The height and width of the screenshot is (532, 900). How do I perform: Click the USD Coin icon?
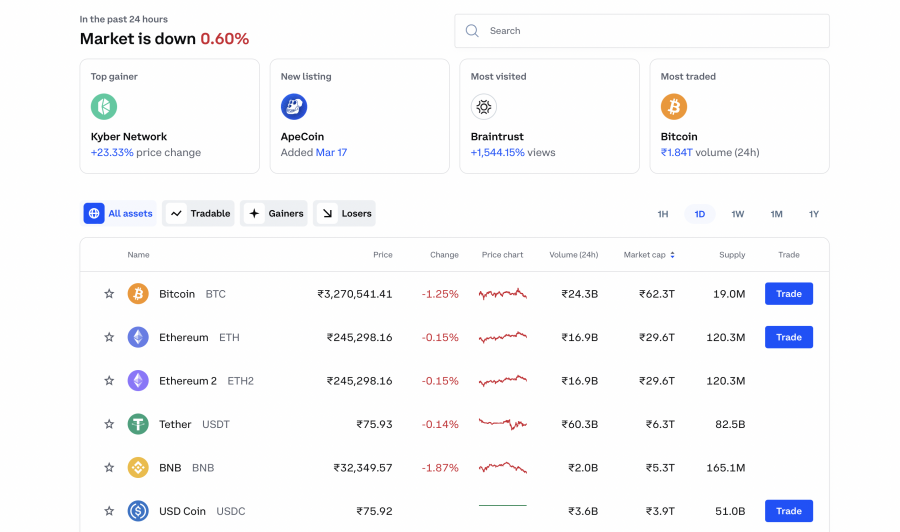tap(138, 511)
